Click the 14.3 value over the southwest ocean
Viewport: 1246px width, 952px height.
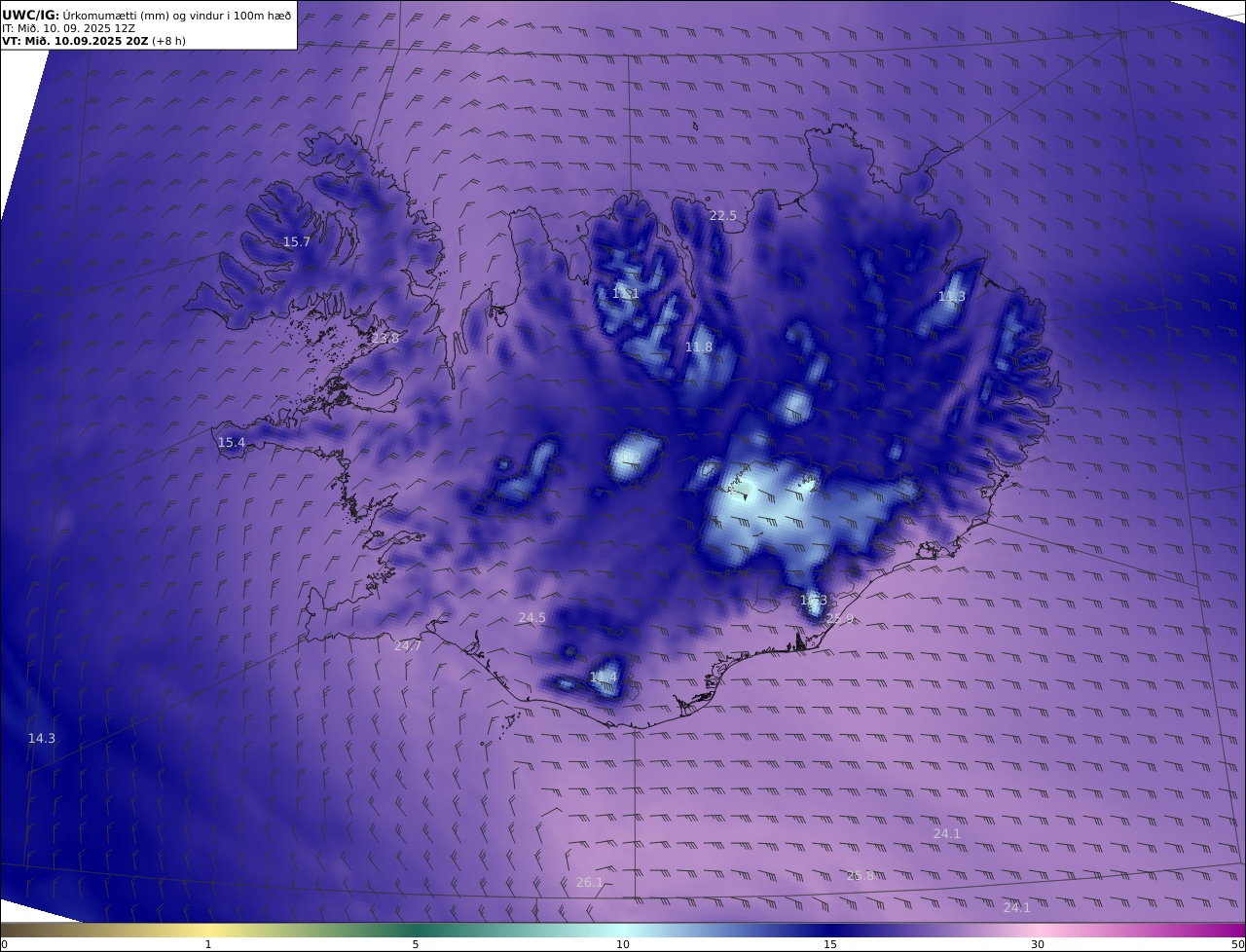pyautogui.click(x=42, y=739)
